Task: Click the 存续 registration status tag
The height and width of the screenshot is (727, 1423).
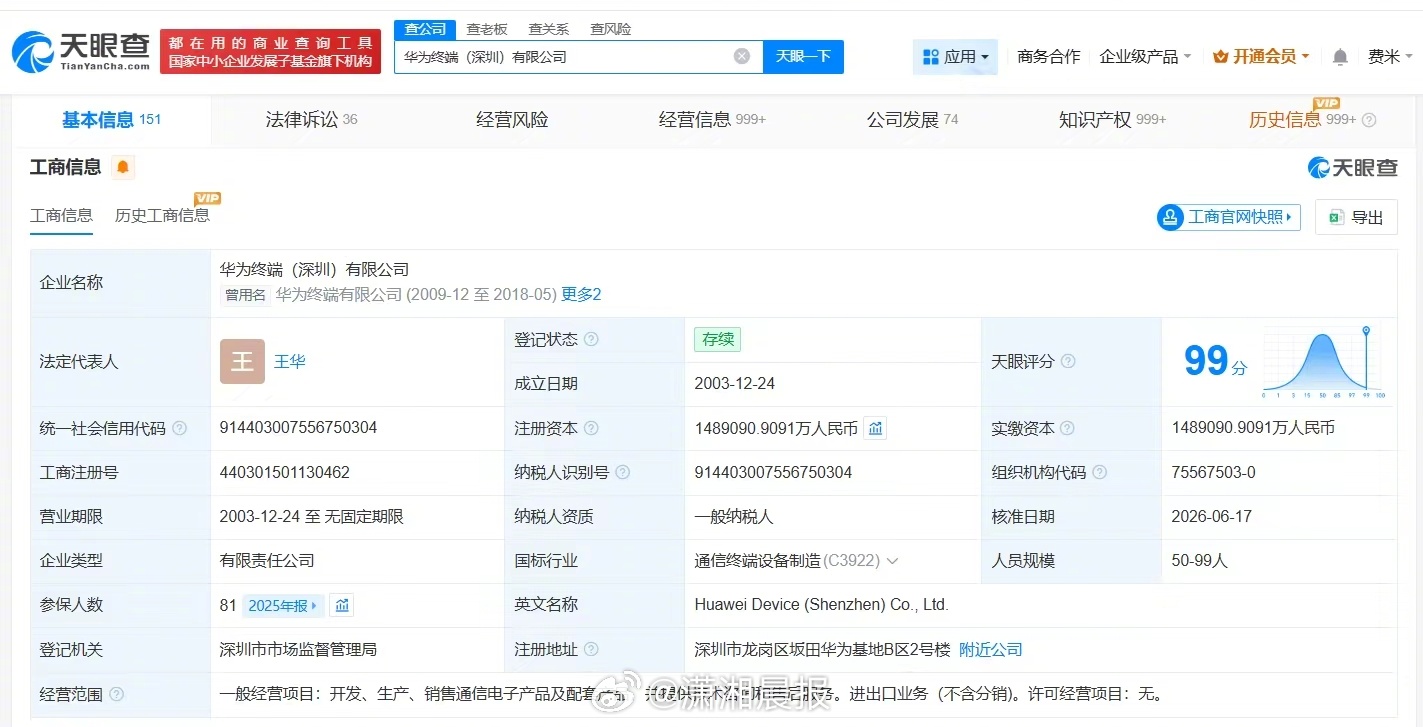Action: coord(718,339)
